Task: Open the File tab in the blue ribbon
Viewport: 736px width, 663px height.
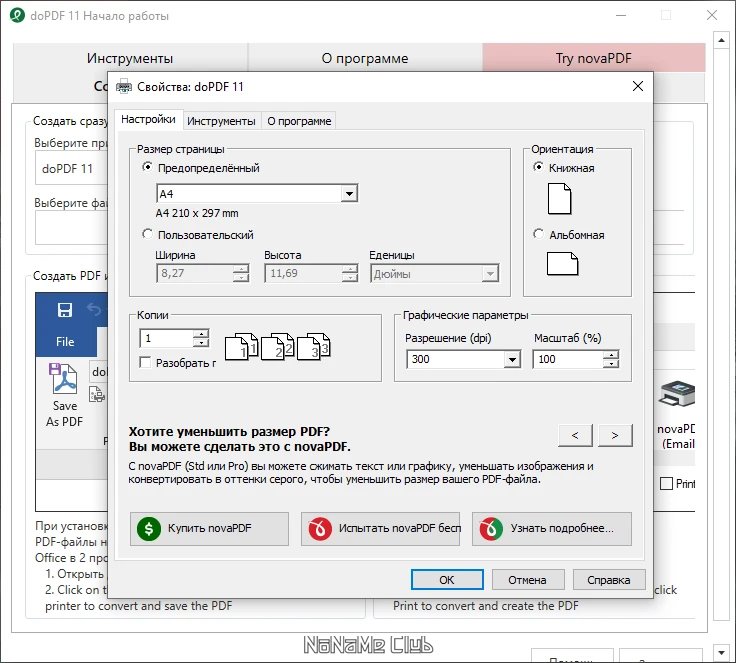Action: [x=65, y=342]
